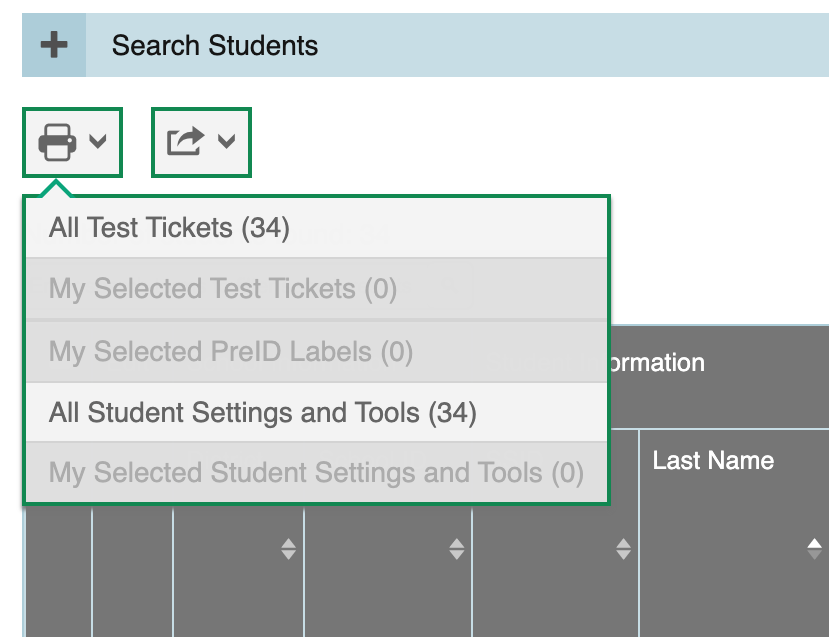The height and width of the screenshot is (637, 829).
Task: Collapse the print menu via its chevron
Action: [x=98, y=142]
